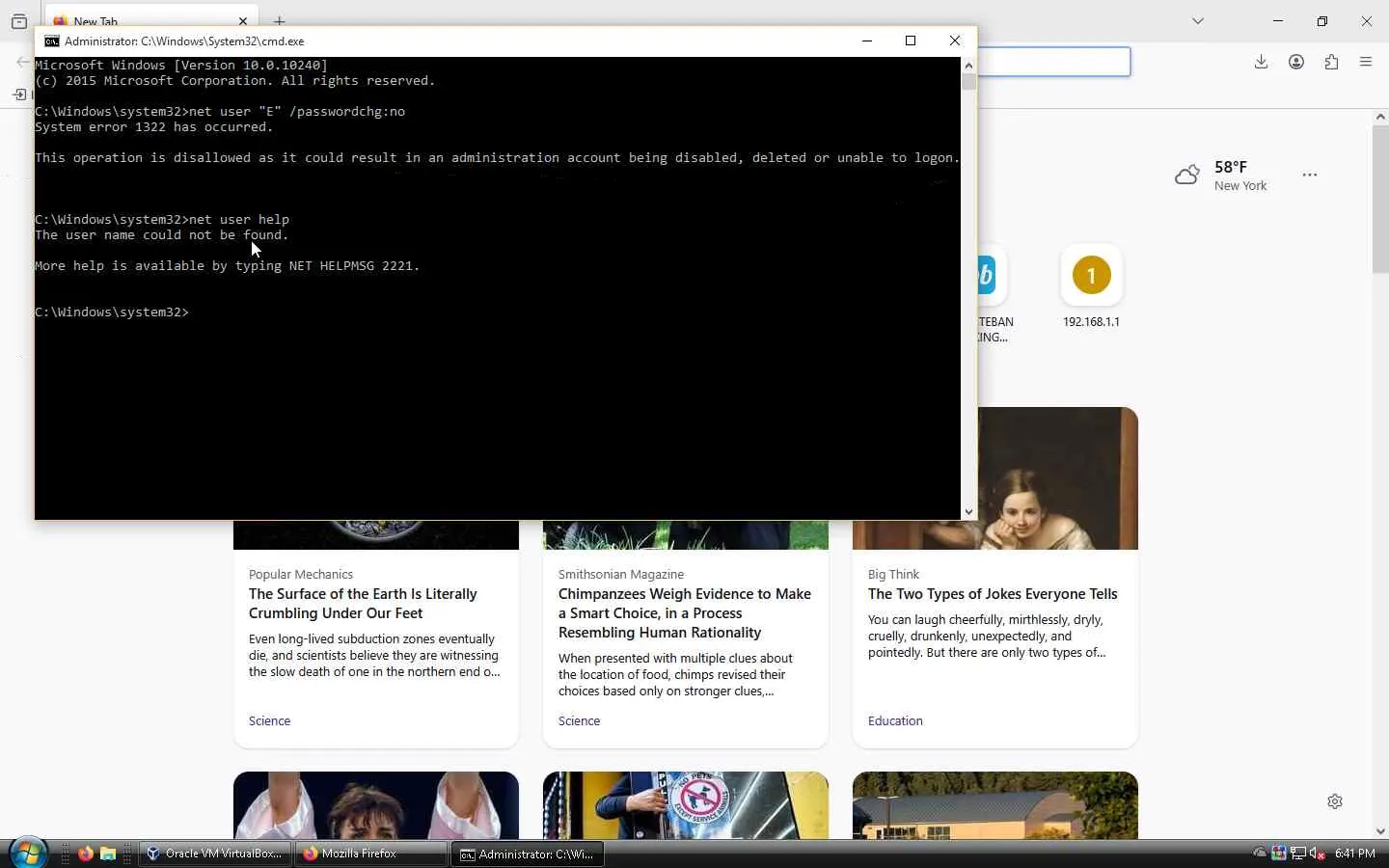1389x868 pixels.
Task: Click the Smithsonian article image thumbnail
Action: 686,535
